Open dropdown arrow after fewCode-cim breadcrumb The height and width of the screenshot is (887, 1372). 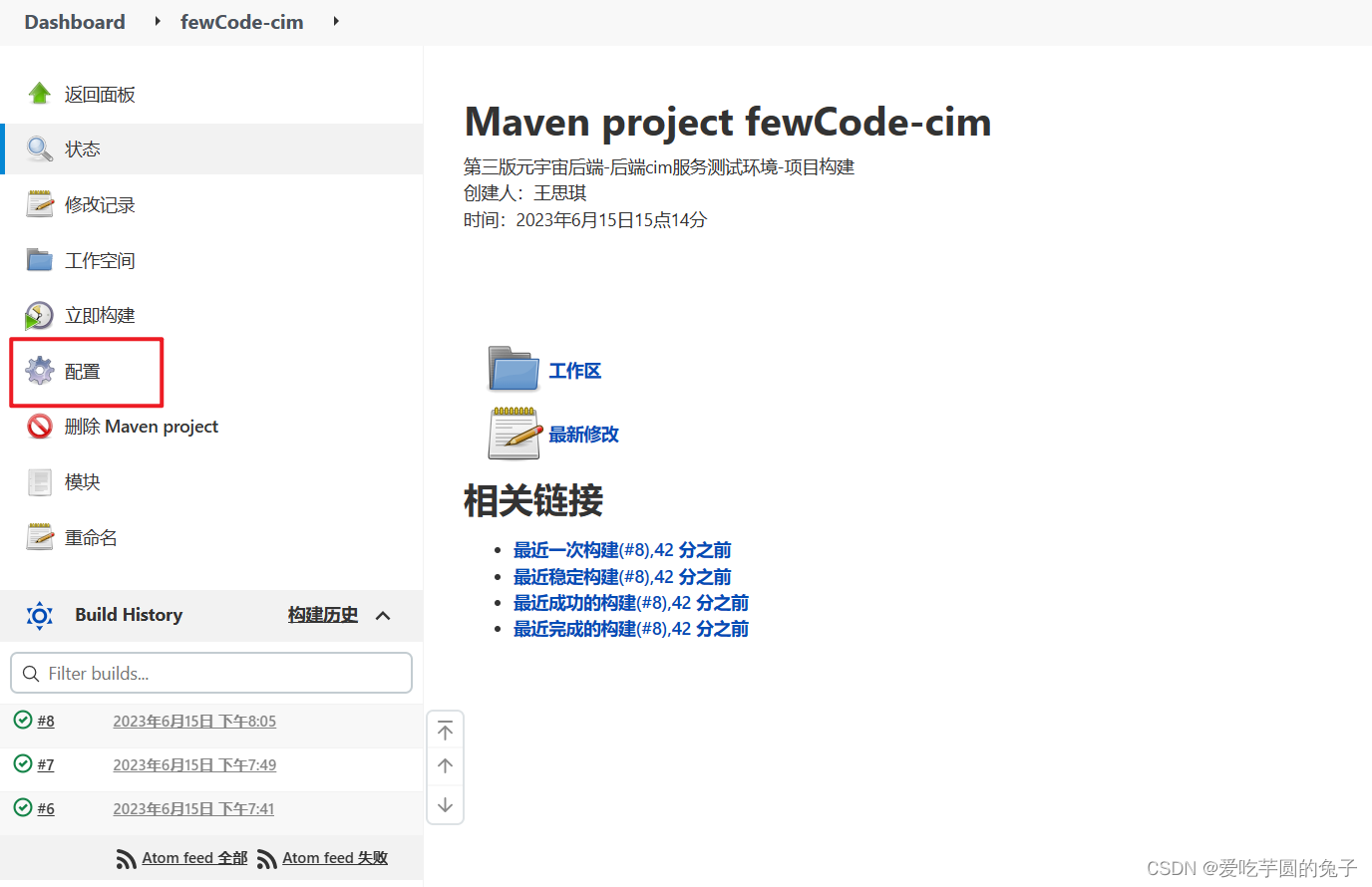336,21
